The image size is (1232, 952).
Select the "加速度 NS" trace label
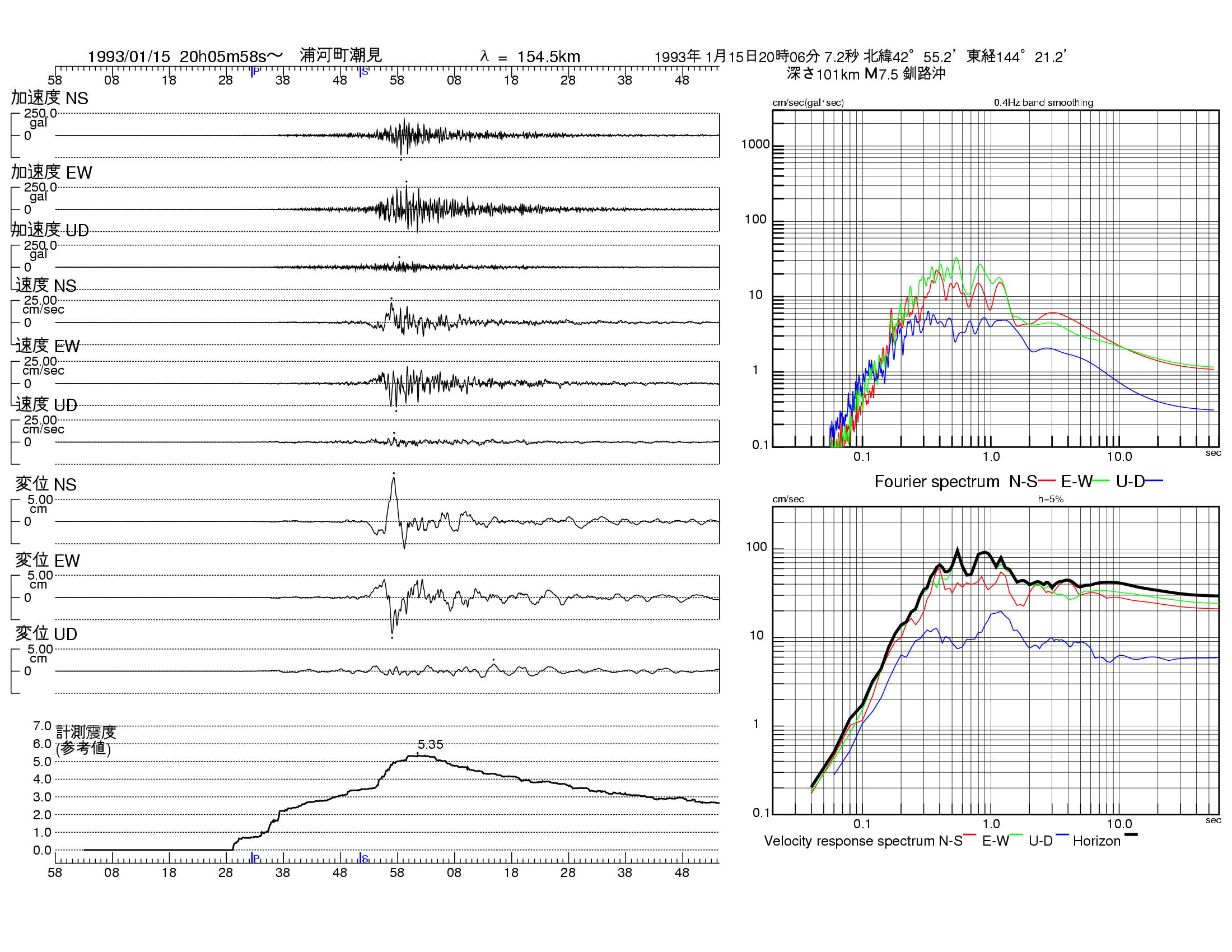[50, 97]
